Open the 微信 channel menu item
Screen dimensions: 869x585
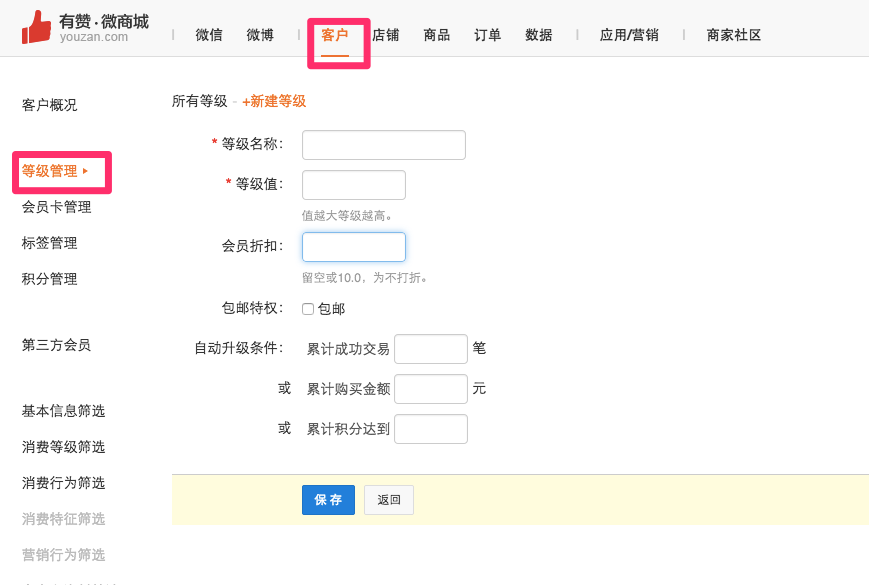(208, 34)
